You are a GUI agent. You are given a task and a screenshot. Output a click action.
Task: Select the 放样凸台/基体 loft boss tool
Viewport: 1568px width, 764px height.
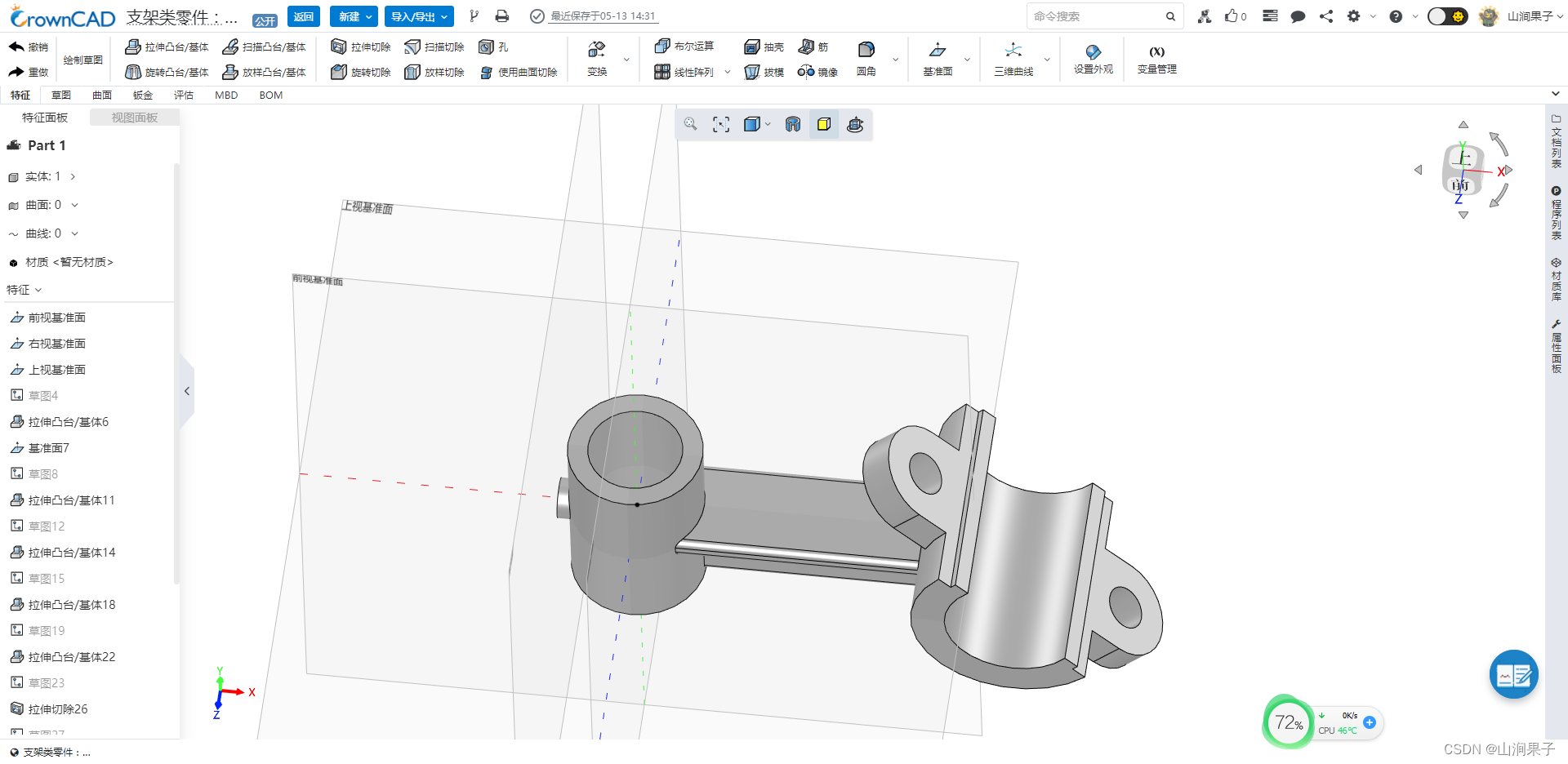[265, 73]
